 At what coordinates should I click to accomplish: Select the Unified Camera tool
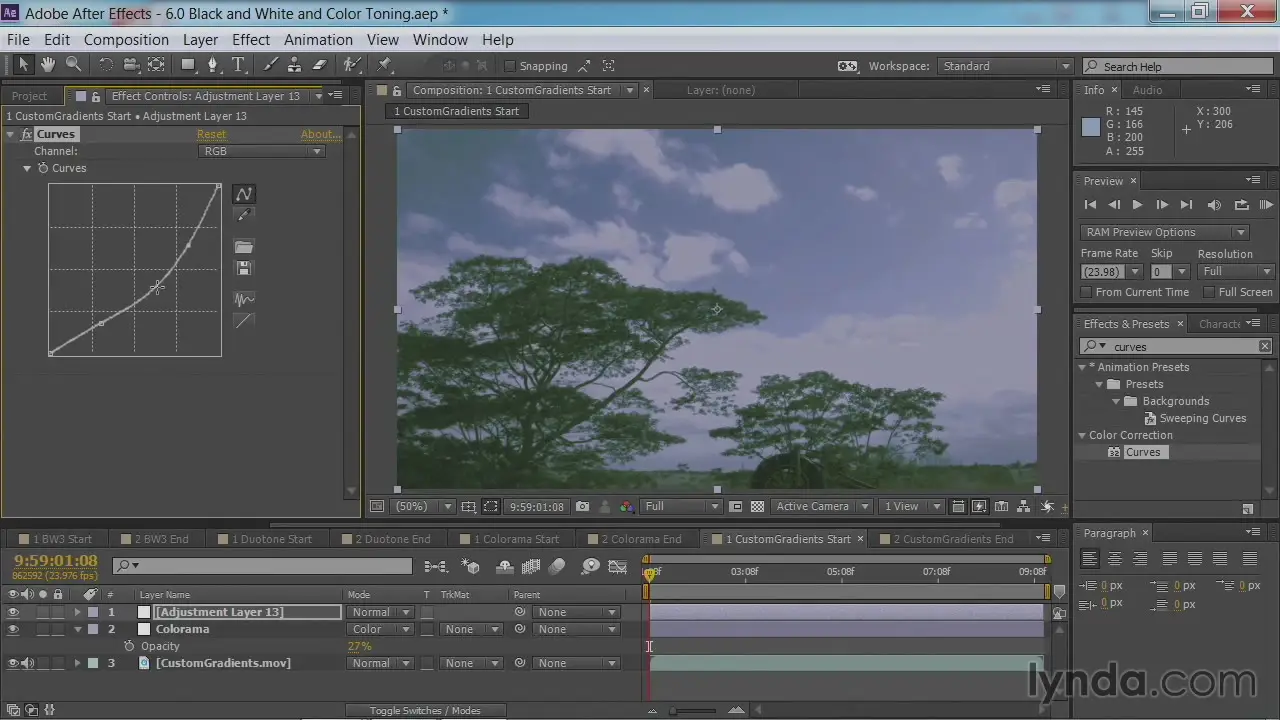tap(131, 65)
